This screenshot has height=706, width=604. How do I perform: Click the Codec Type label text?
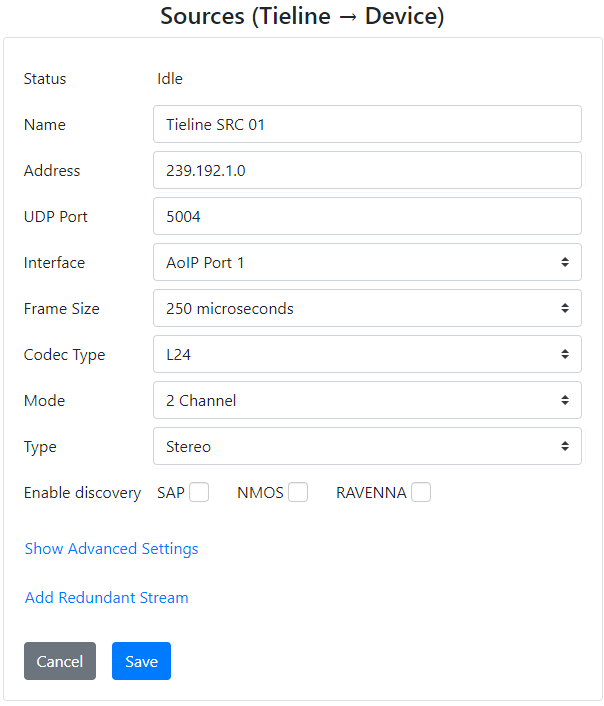click(x=64, y=355)
